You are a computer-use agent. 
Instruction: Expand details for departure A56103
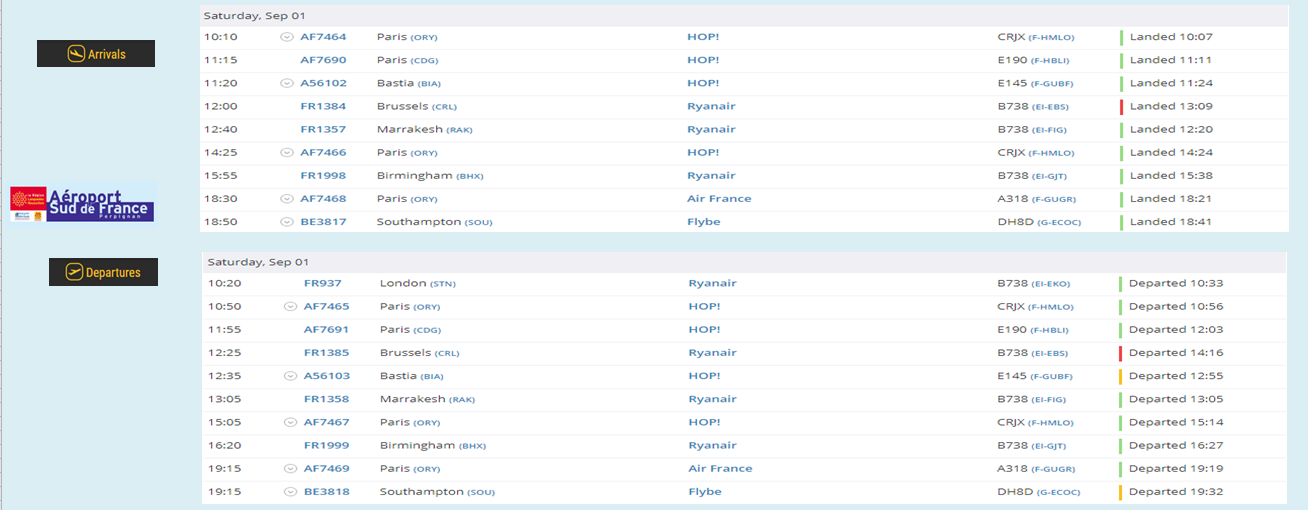[x=290, y=376]
